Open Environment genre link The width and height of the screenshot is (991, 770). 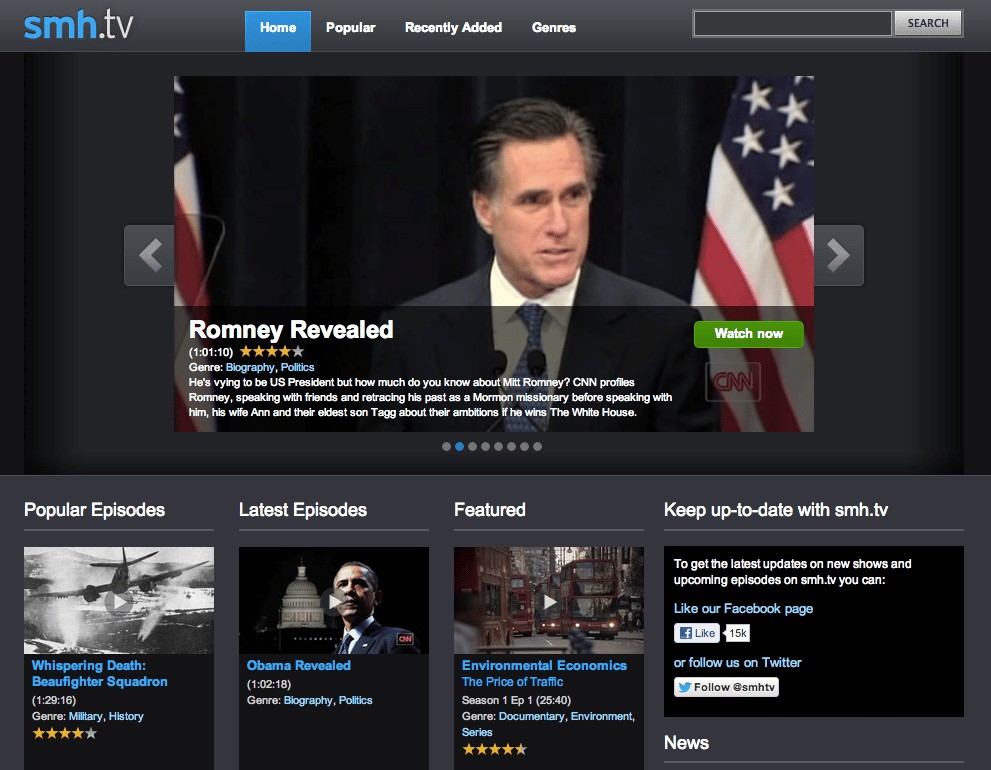(x=601, y=716)
